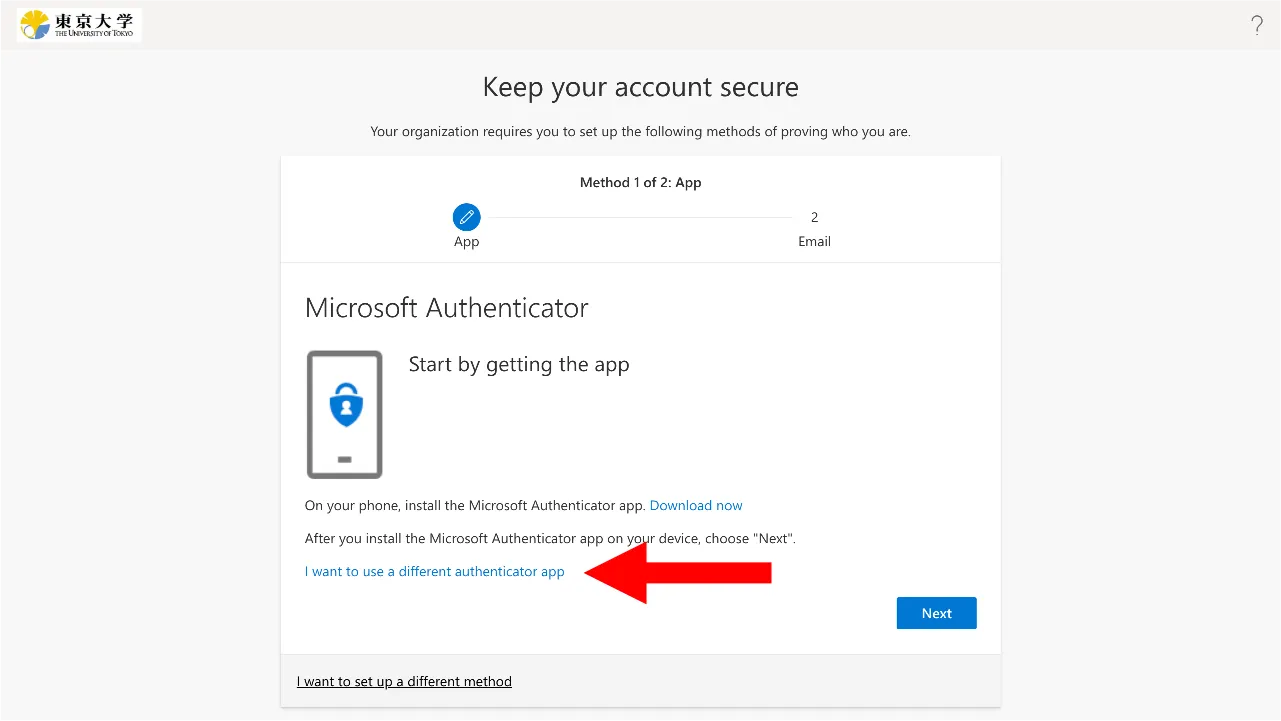This screenshot has height=721, width=1281.
Task: Click the 'Your organization requires' description text
Action: (x=640, y=131)
